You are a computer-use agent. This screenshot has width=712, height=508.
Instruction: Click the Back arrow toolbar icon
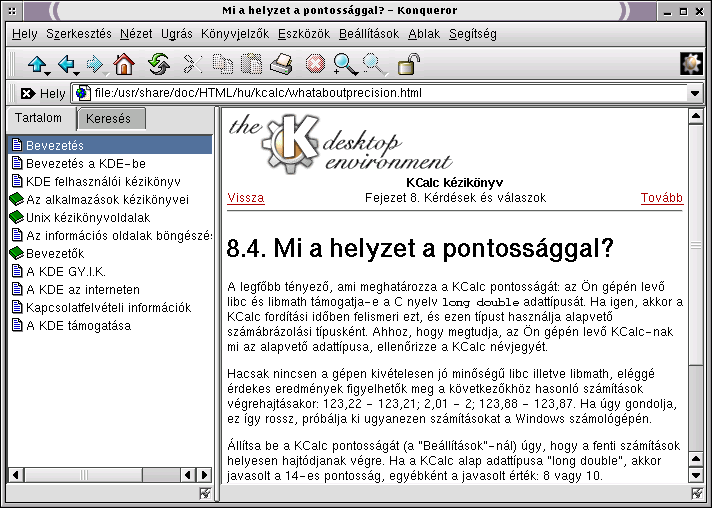tap(66, 64)
